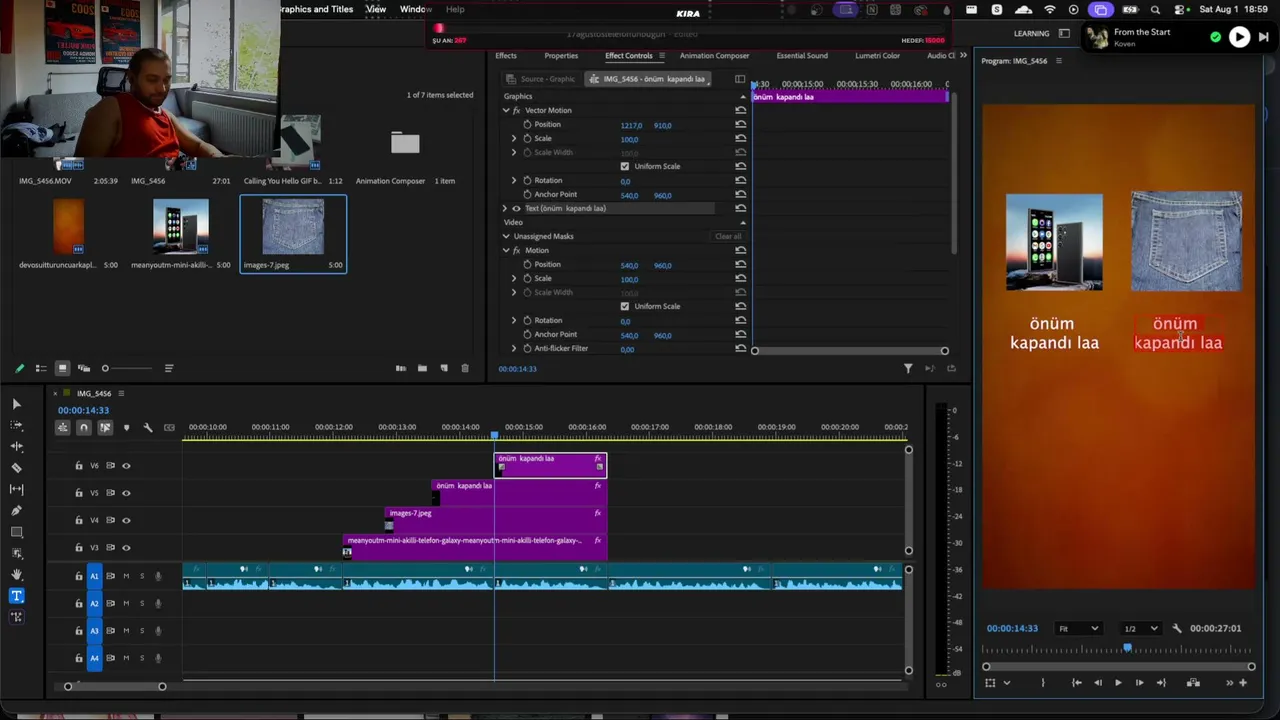This screenshot has height=720, width=1280.
Task: Mute audio track A1
Action: tap(126, 576)
